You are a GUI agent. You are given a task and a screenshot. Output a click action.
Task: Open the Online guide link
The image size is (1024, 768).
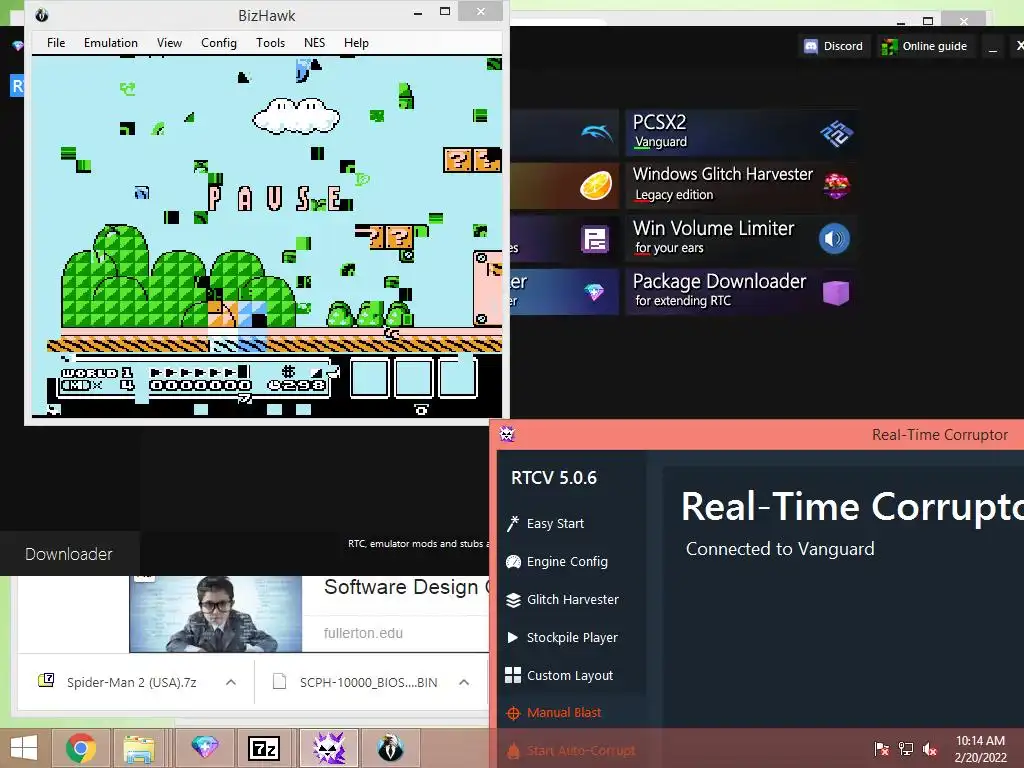[x=925, y=46]
